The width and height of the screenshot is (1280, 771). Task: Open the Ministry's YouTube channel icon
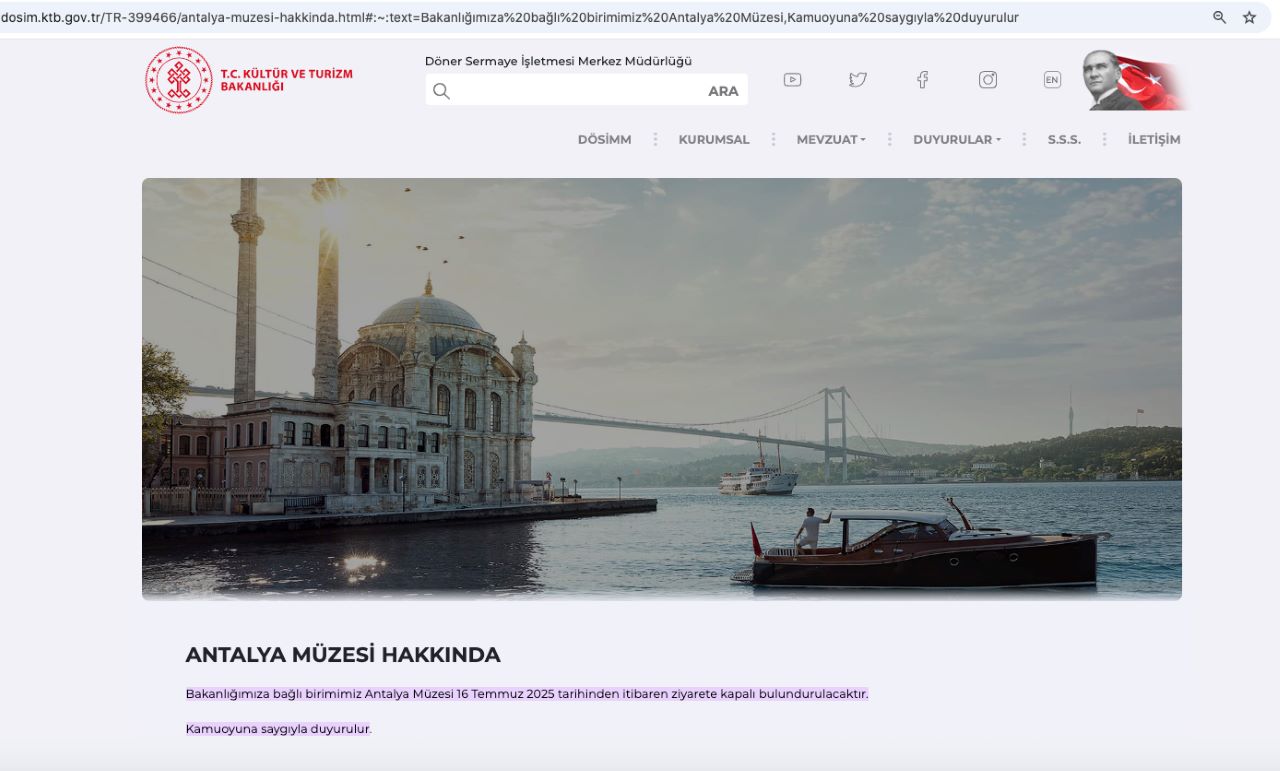(792, 79)
